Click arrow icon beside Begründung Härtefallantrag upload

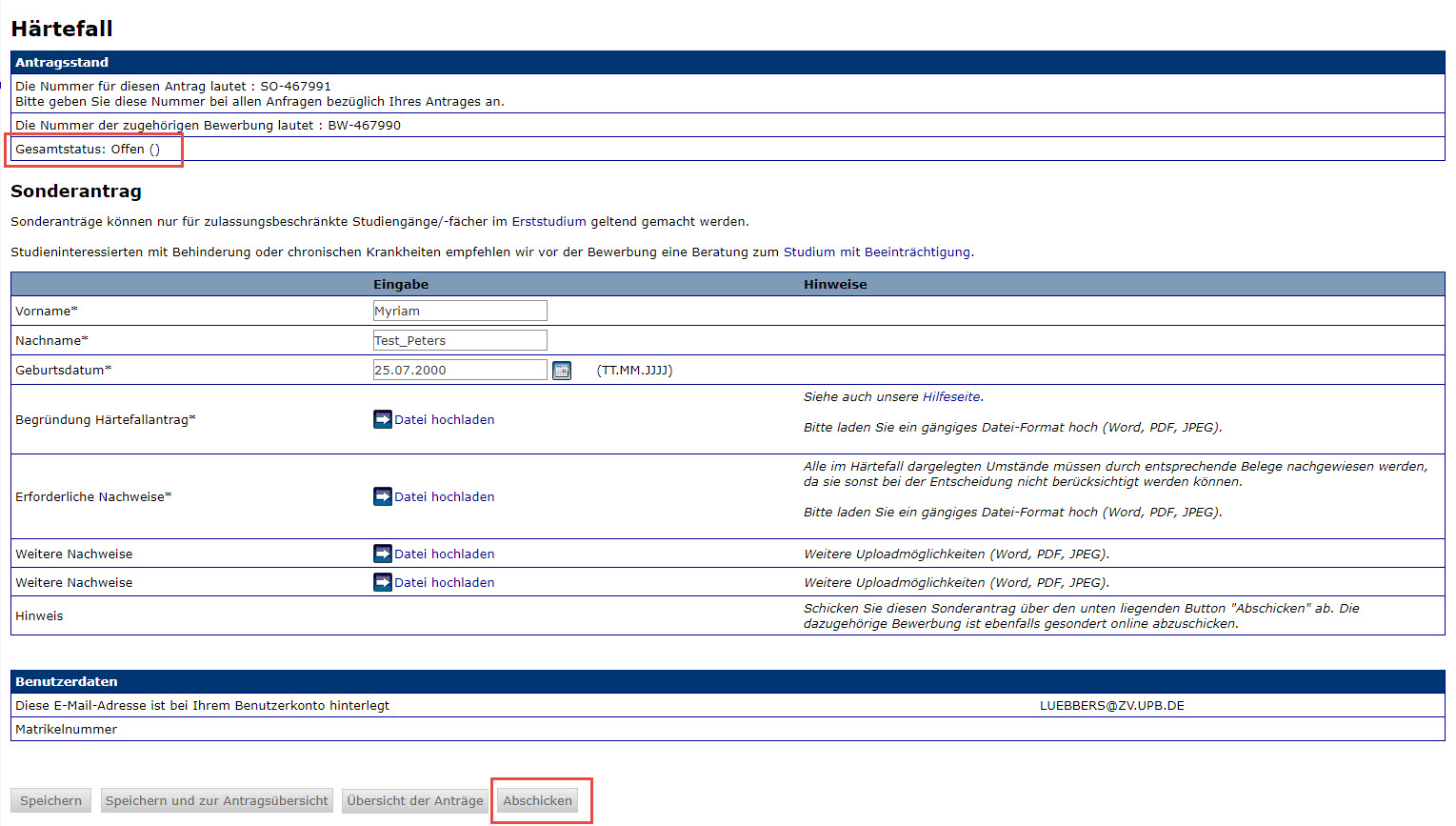(x=382, y=419)
